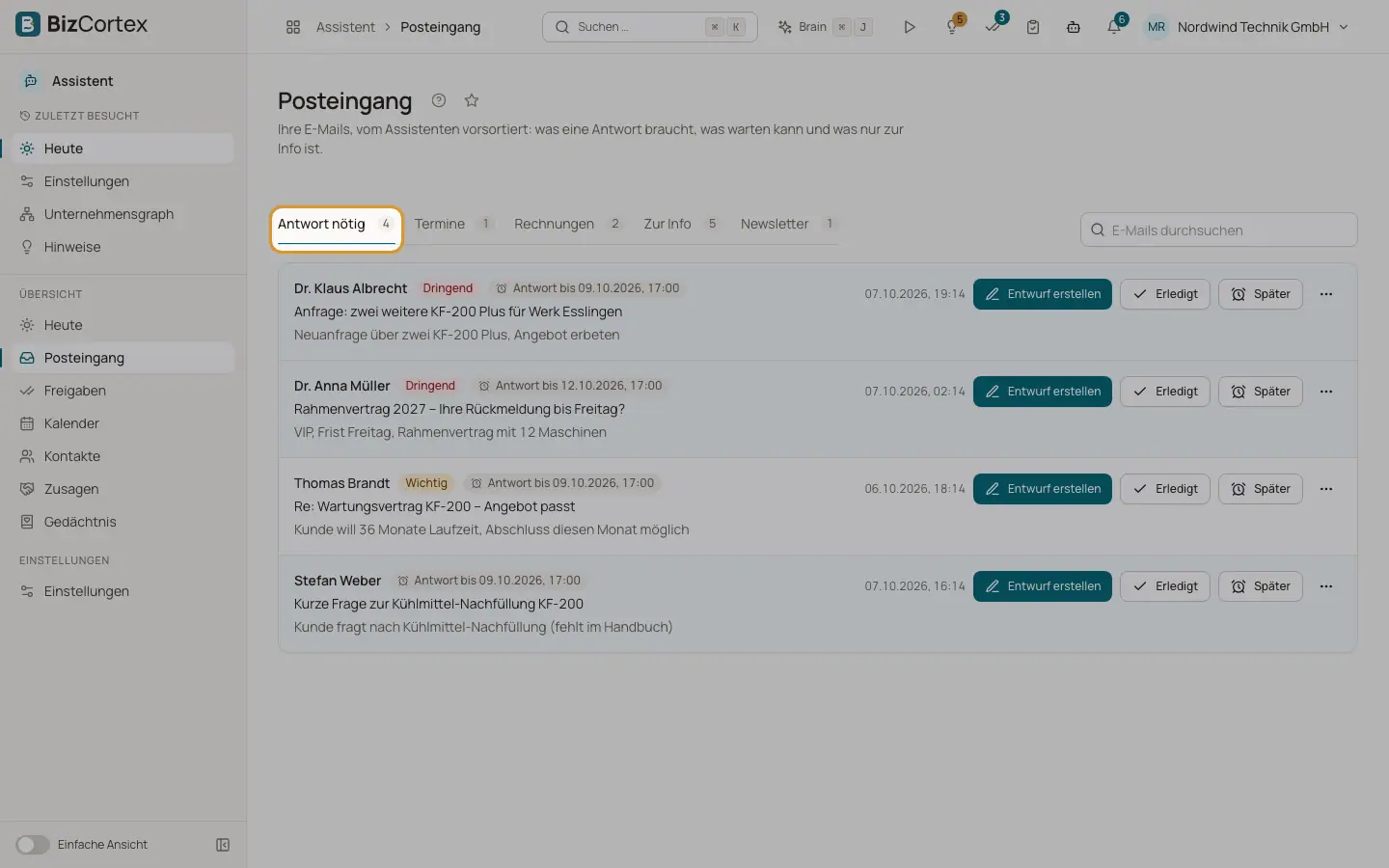
Task: Switch to the Zur Info tab
Action: point(682,224)
